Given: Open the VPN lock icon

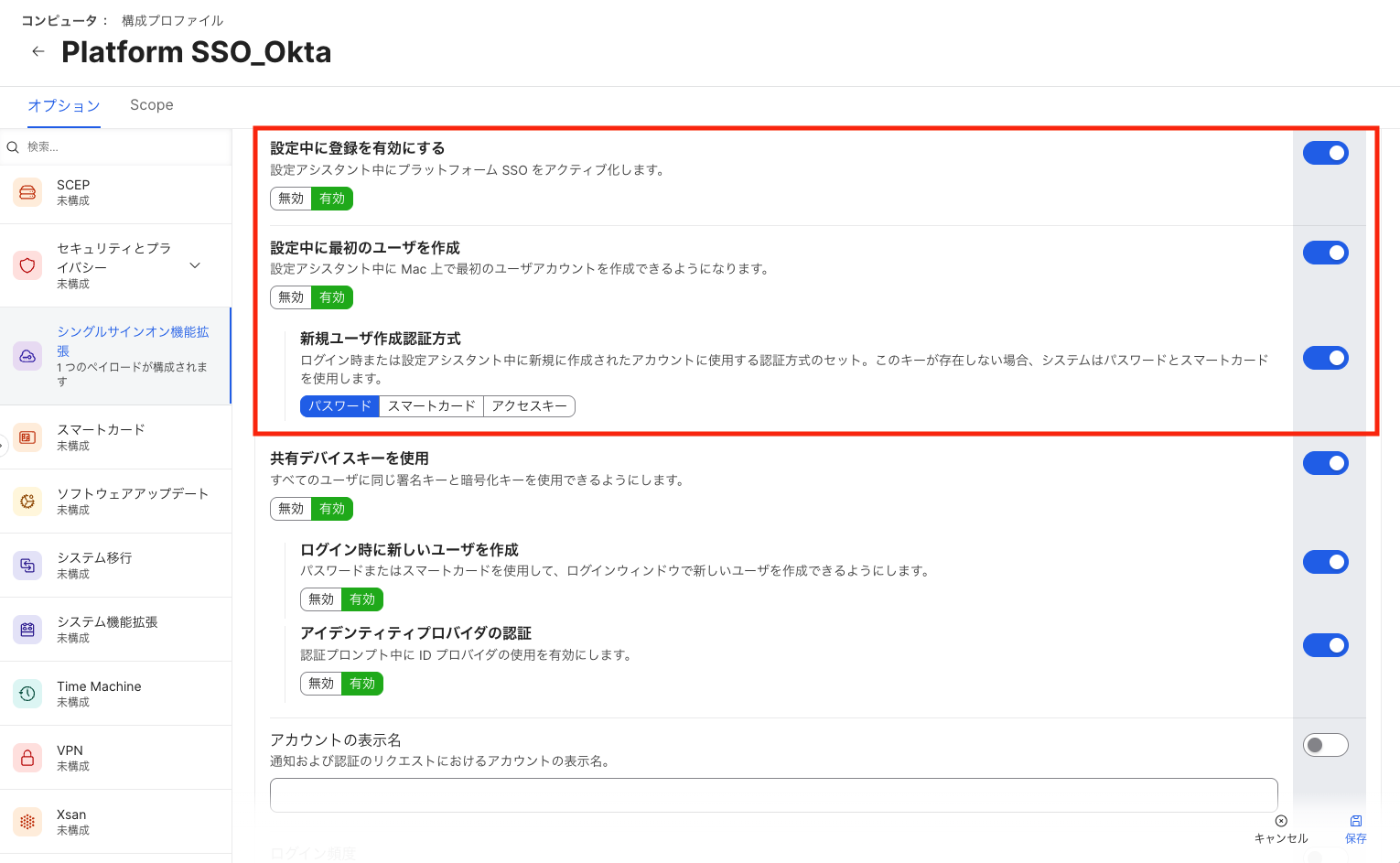Looking at the screenshot, I should click(27, 758).
